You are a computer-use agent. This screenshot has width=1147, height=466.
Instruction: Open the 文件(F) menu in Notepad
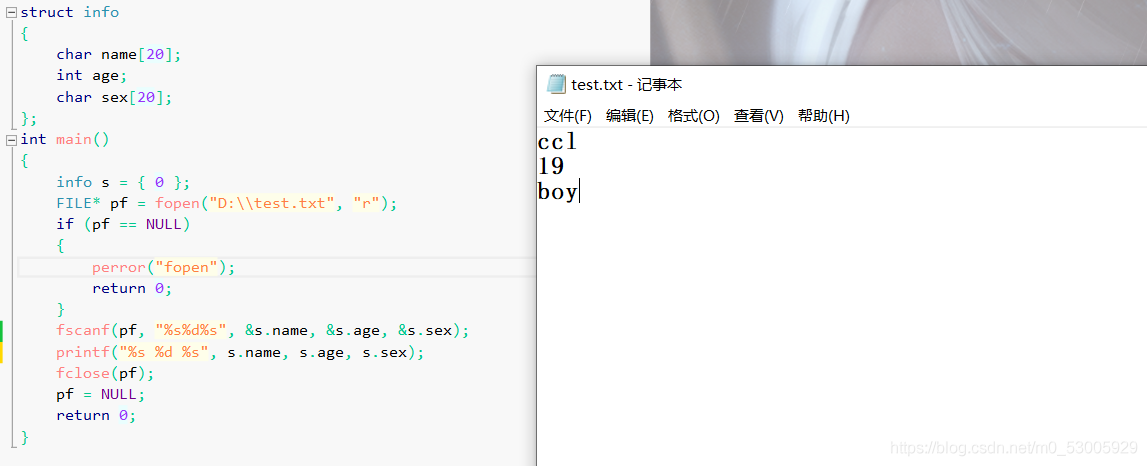pyautogui.click(x=568, y=116)
